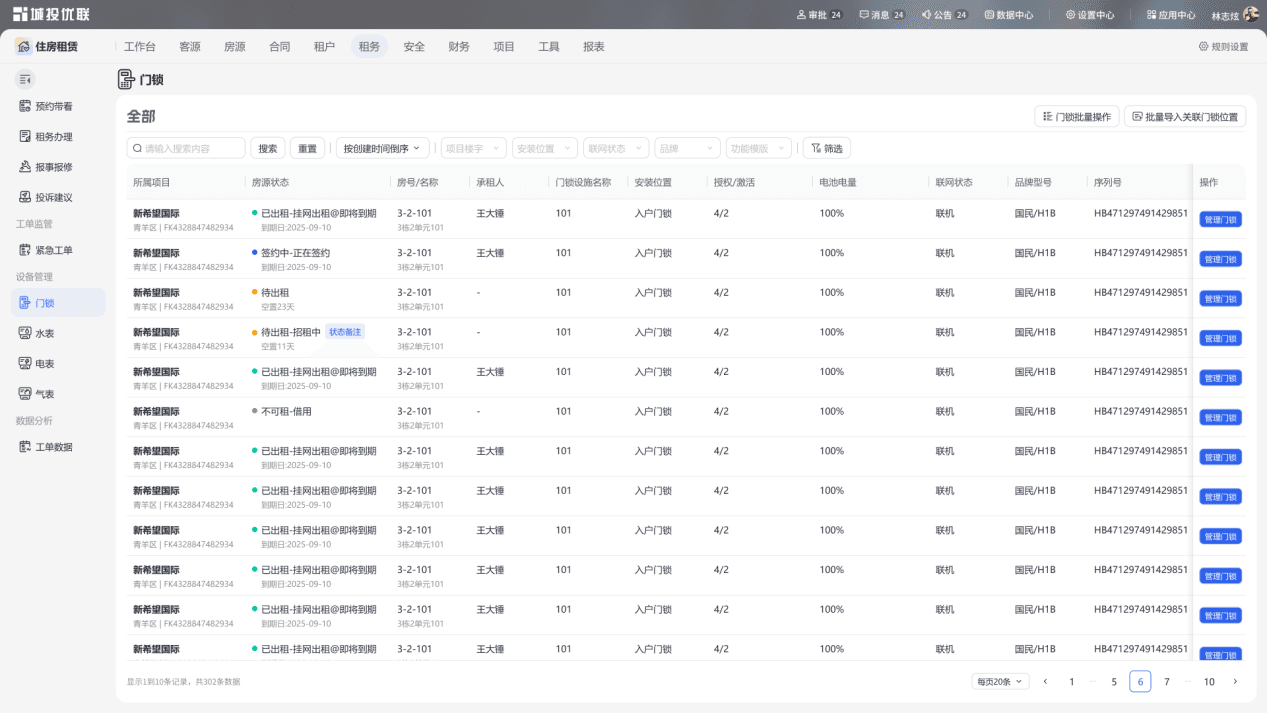Viewport: 1267px width, 713px height.
Task: Go to page 10
Action: 1209,682
